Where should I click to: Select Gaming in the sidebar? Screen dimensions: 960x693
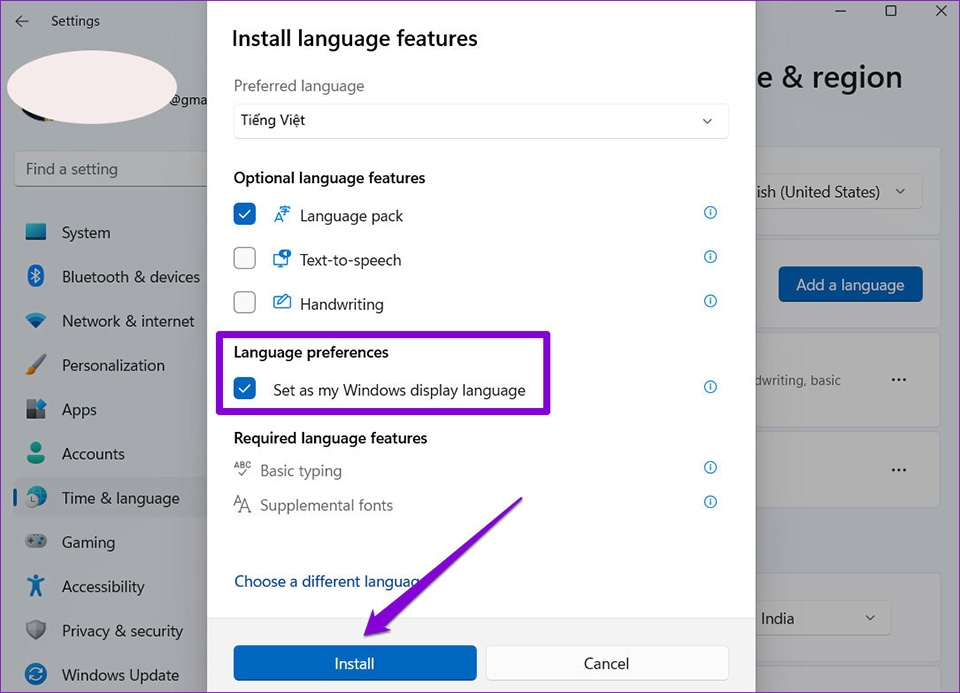pyautogui.click(x=88, y=542)
